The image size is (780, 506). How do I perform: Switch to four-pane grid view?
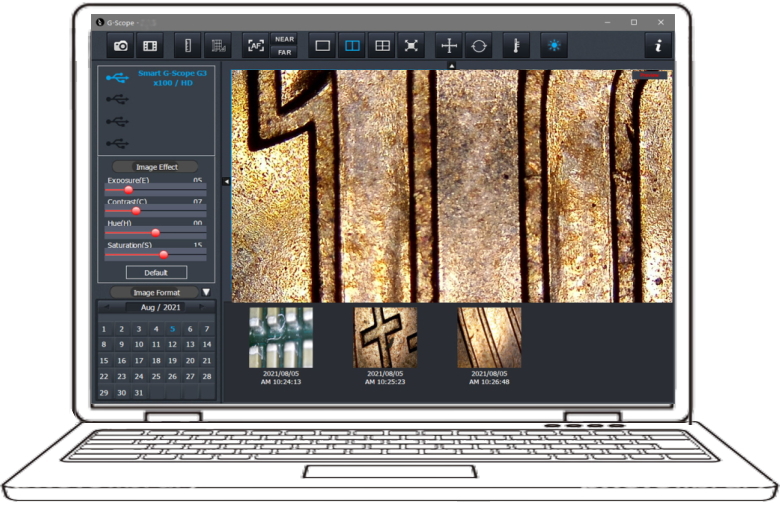[x=382, y=46]
